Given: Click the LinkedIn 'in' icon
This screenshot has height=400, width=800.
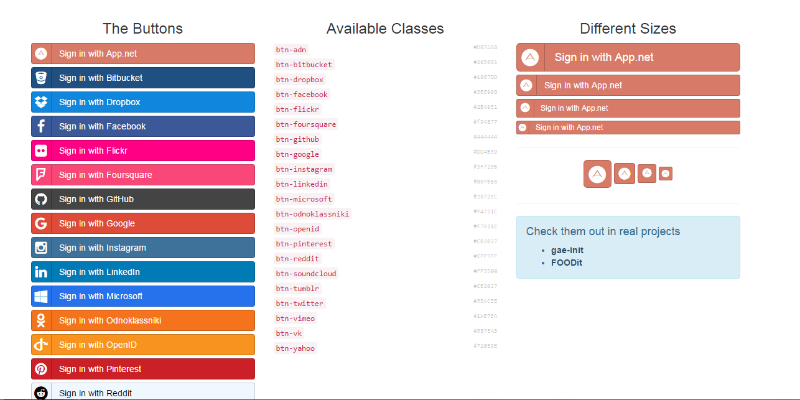Looking at the screenshot, I should pos(41,272).
